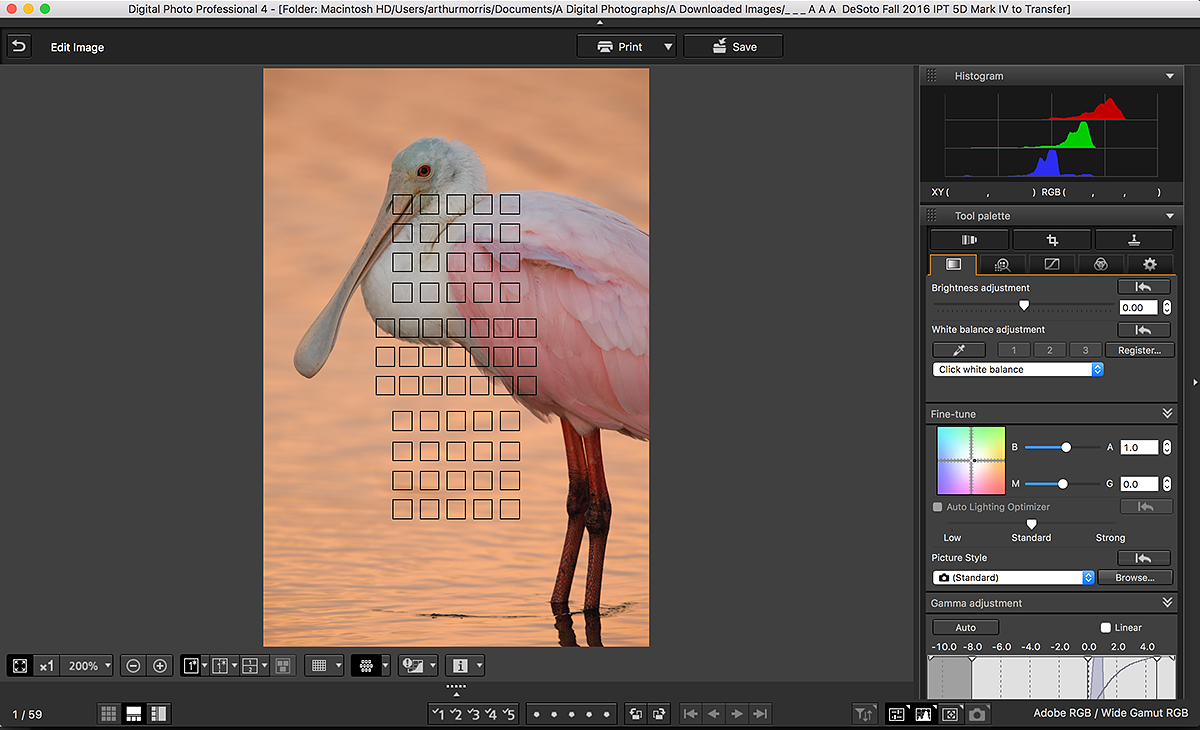
Task: Click registered white balance button 3
Action: [x=1086, y=350]
